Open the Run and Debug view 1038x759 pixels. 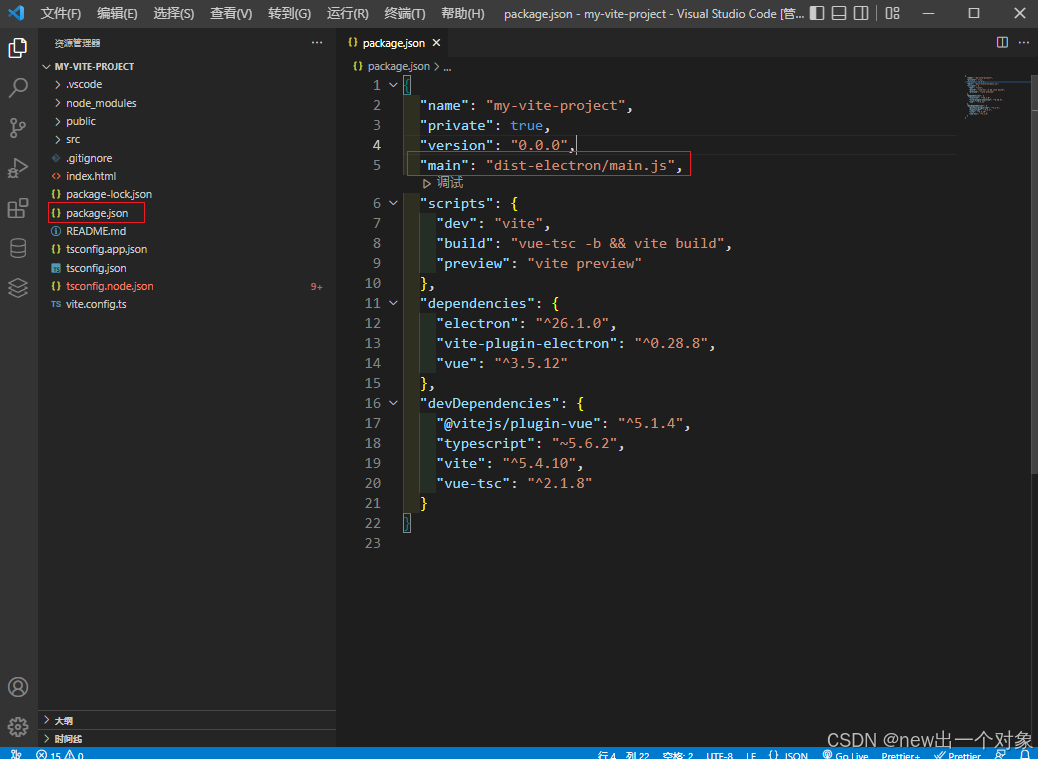click(x=18, y=168)
